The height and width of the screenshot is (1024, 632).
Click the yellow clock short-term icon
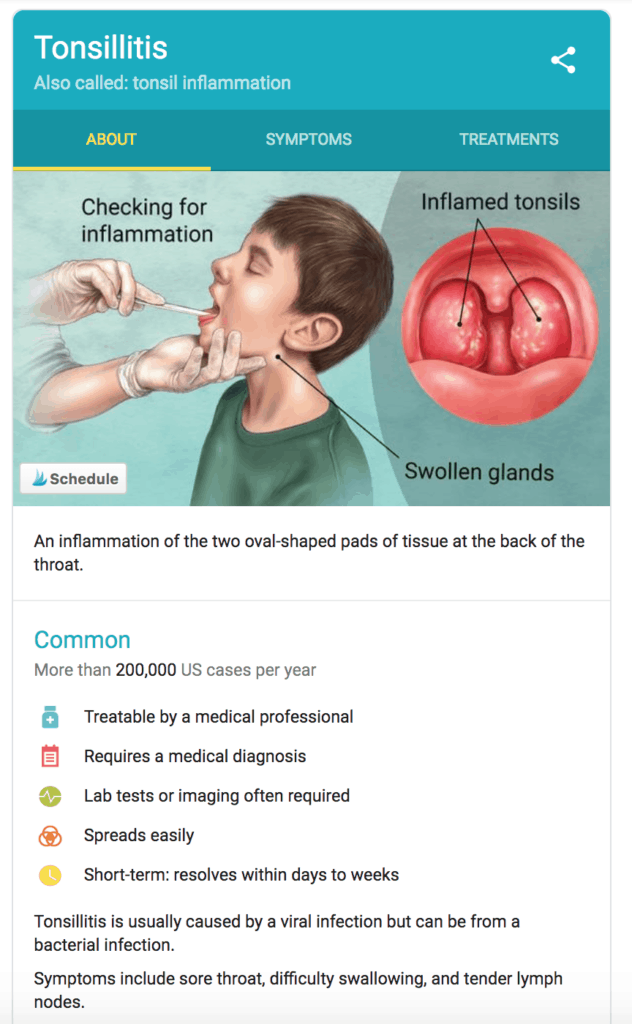pyautogui.click(x=50, y=875)
